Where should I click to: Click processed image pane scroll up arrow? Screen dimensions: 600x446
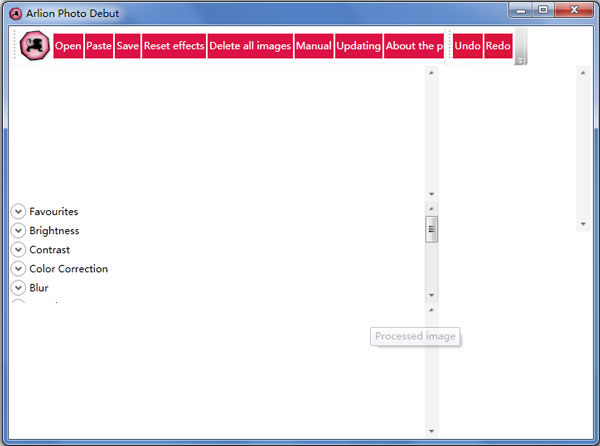(432, 309)
